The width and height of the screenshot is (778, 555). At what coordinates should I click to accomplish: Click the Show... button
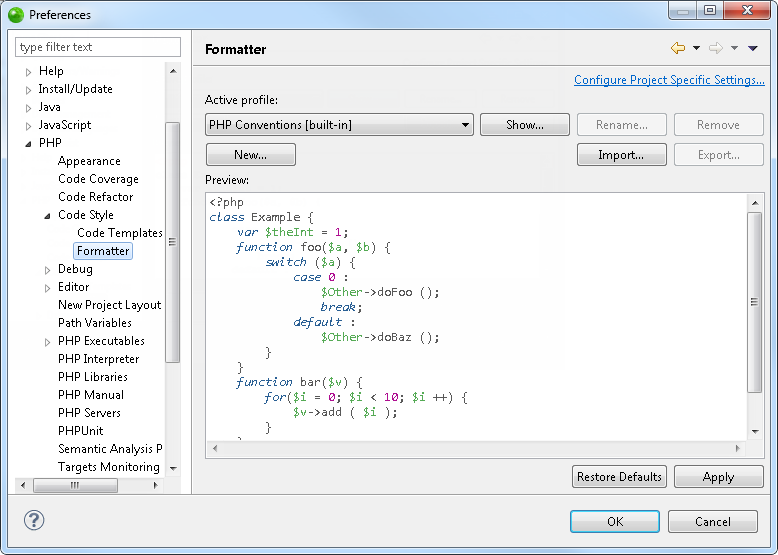click(x=524, y=124)
